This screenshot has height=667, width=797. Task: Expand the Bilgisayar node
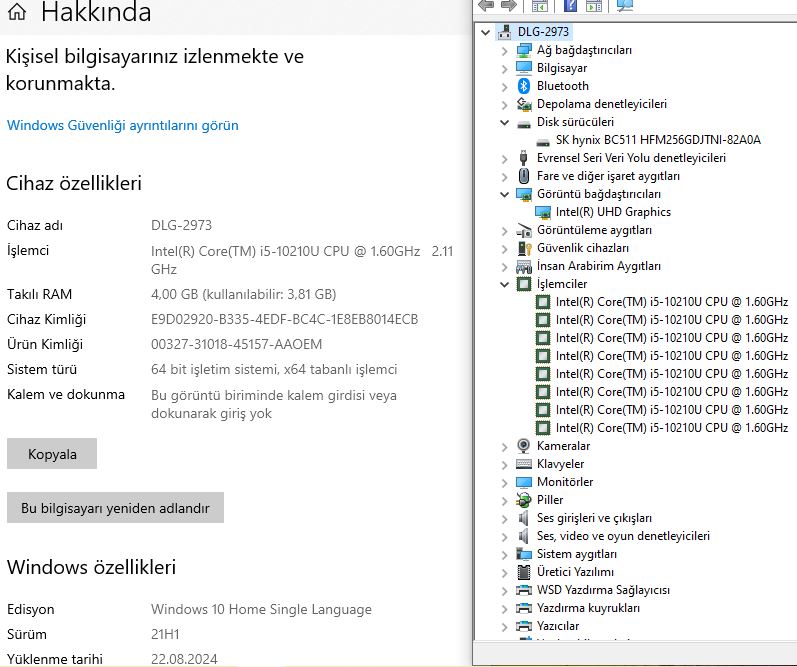504,68
